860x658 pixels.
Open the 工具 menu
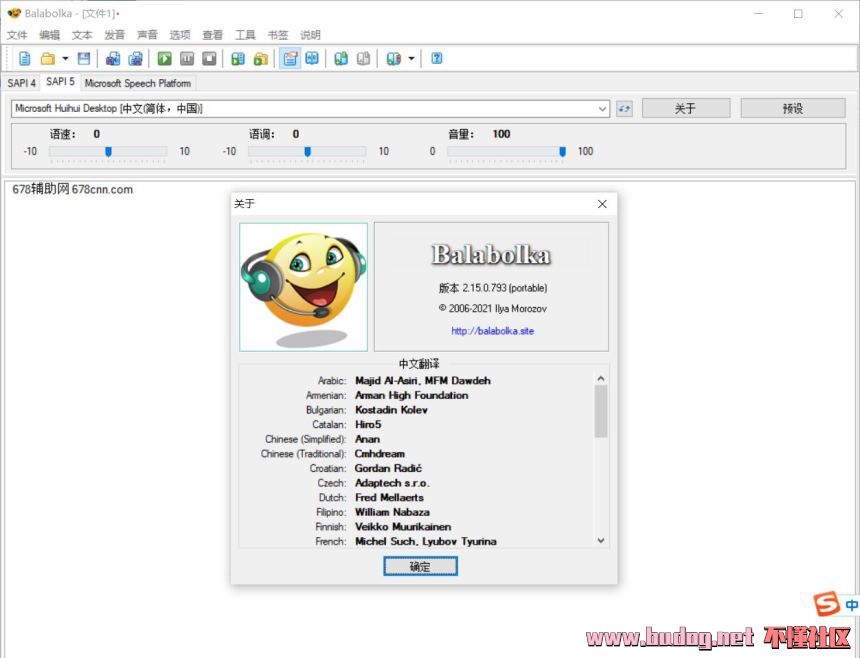[245, 35]
